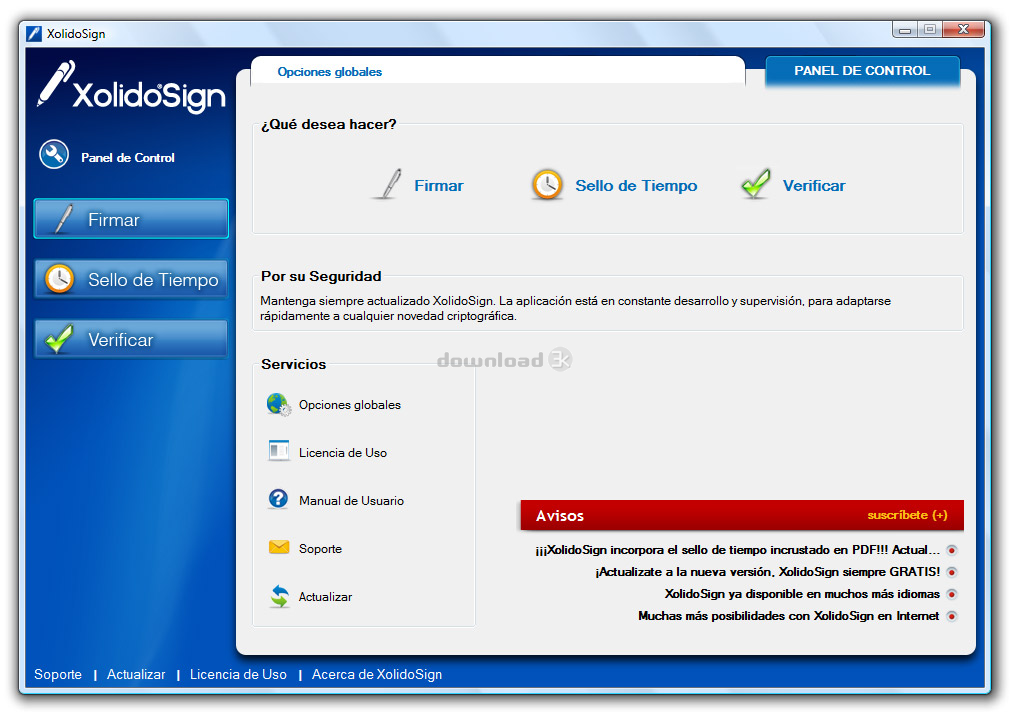This screenshot has height=718, width=1010.
Task: Open the Manual de Usuario help icon
Action: click(278, 500)
